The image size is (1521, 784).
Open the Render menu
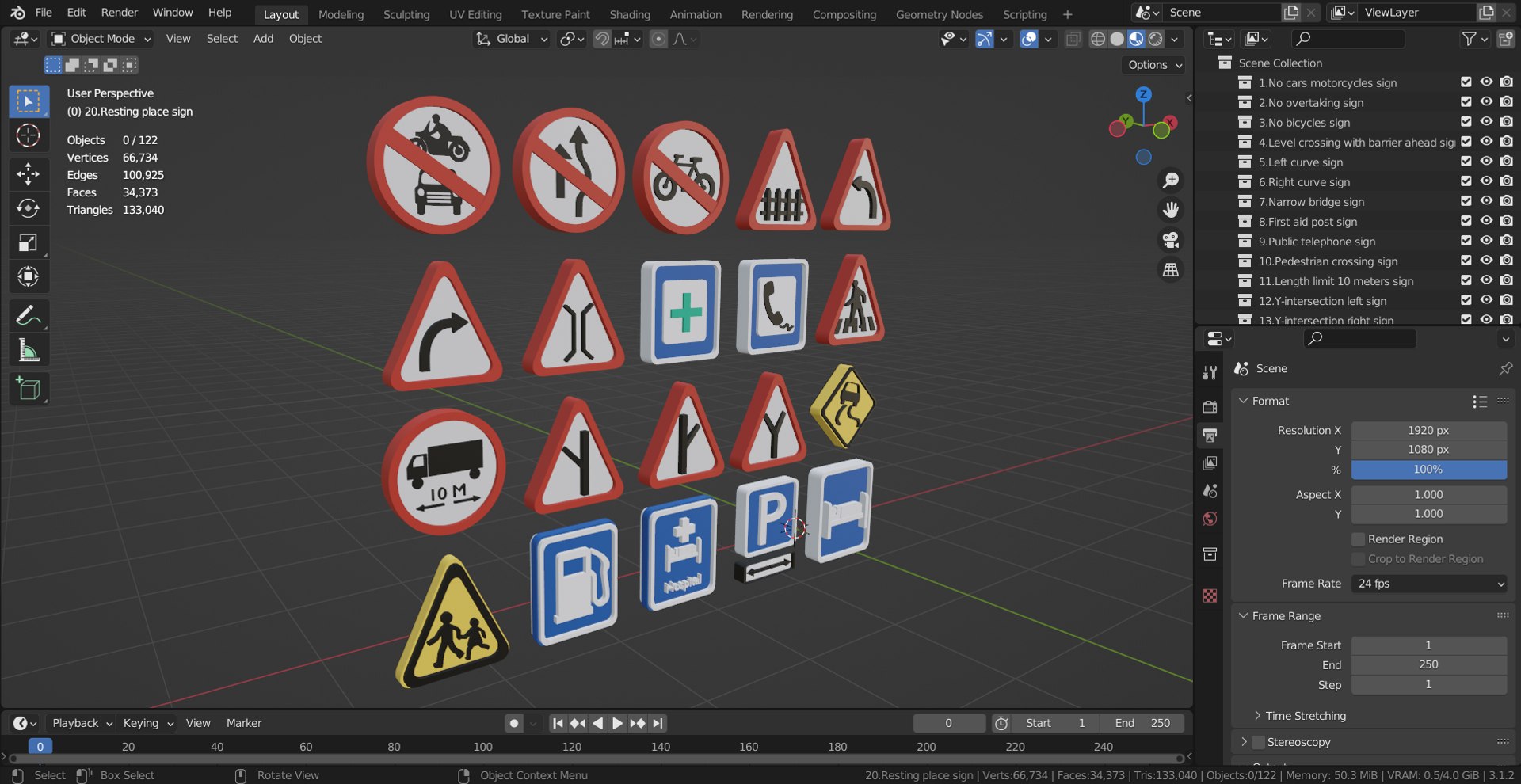coord(120,13)
